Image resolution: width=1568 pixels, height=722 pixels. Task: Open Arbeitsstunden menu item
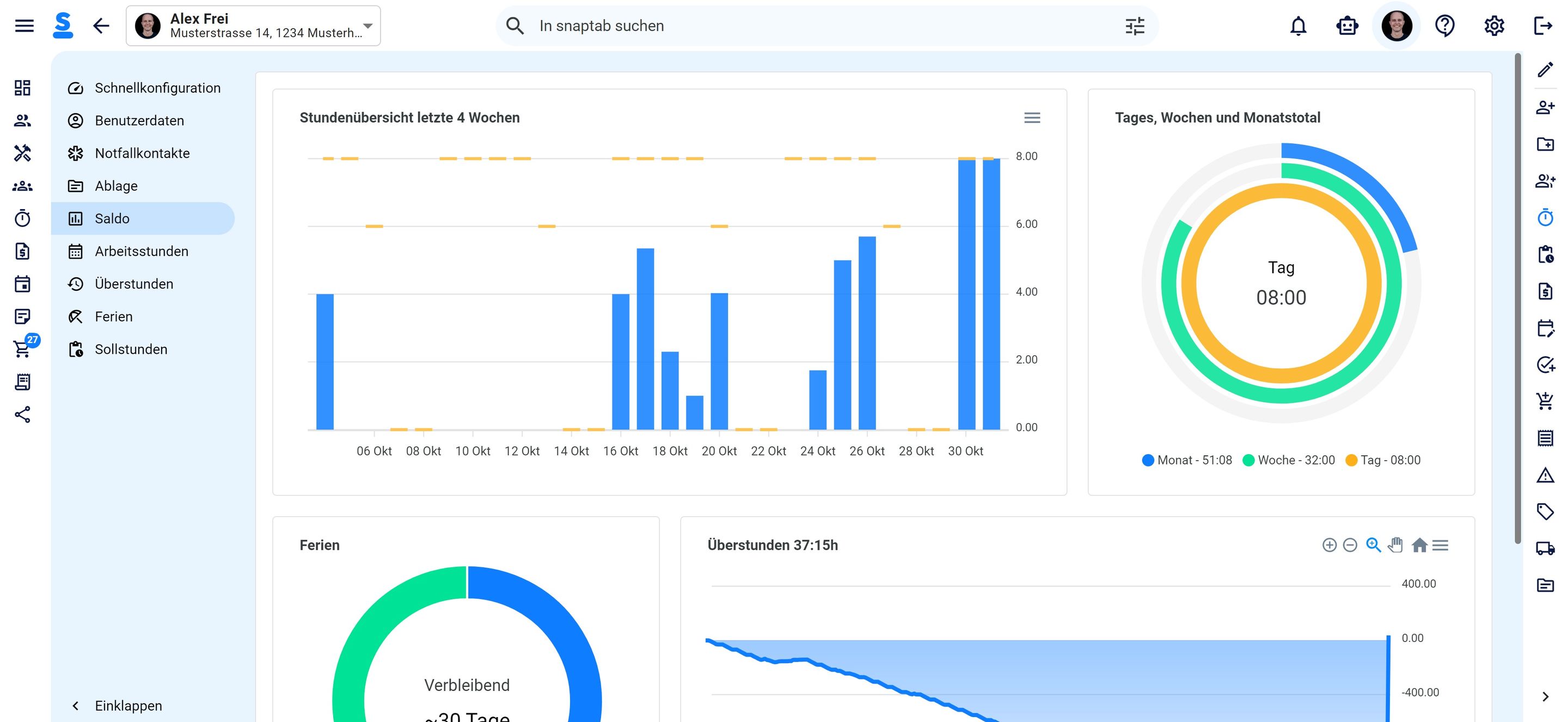(x=143, y=251)
